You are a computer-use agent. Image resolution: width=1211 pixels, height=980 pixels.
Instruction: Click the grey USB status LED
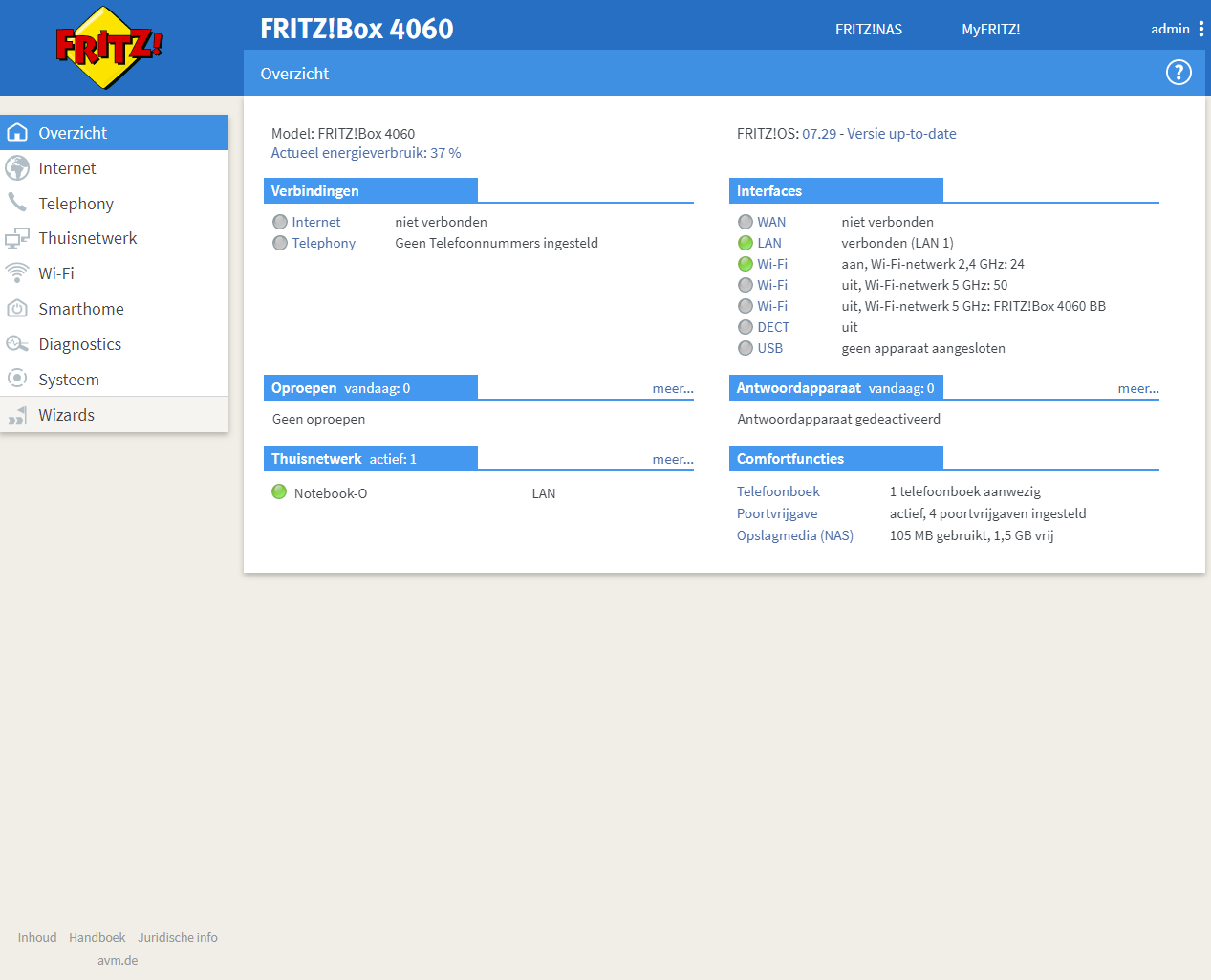746,348
